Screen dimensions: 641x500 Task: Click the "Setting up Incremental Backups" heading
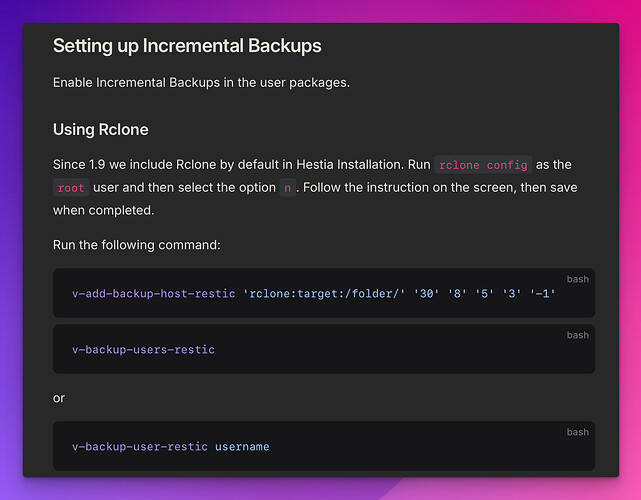(x=187, y=46)
